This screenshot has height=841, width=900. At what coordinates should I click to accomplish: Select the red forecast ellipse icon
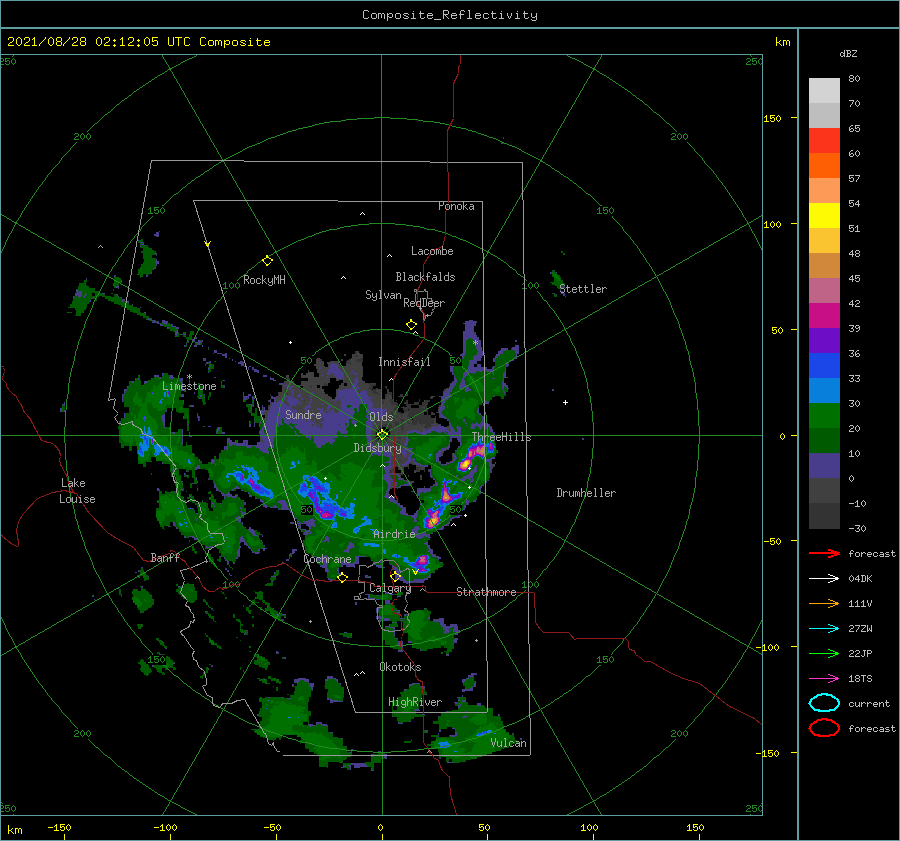coord(824,728)
